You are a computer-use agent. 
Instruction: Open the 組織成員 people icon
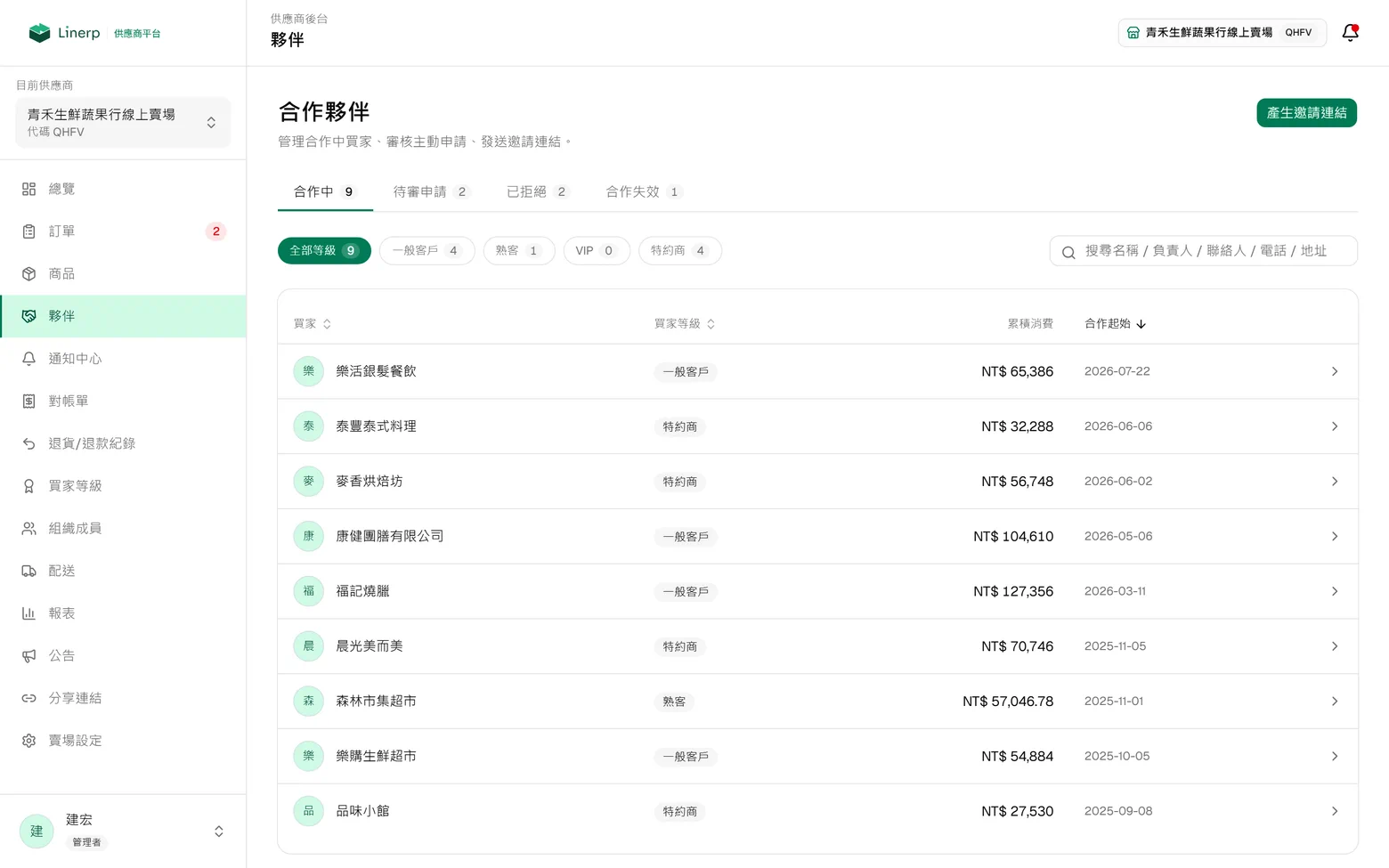[x=28, y=529]
